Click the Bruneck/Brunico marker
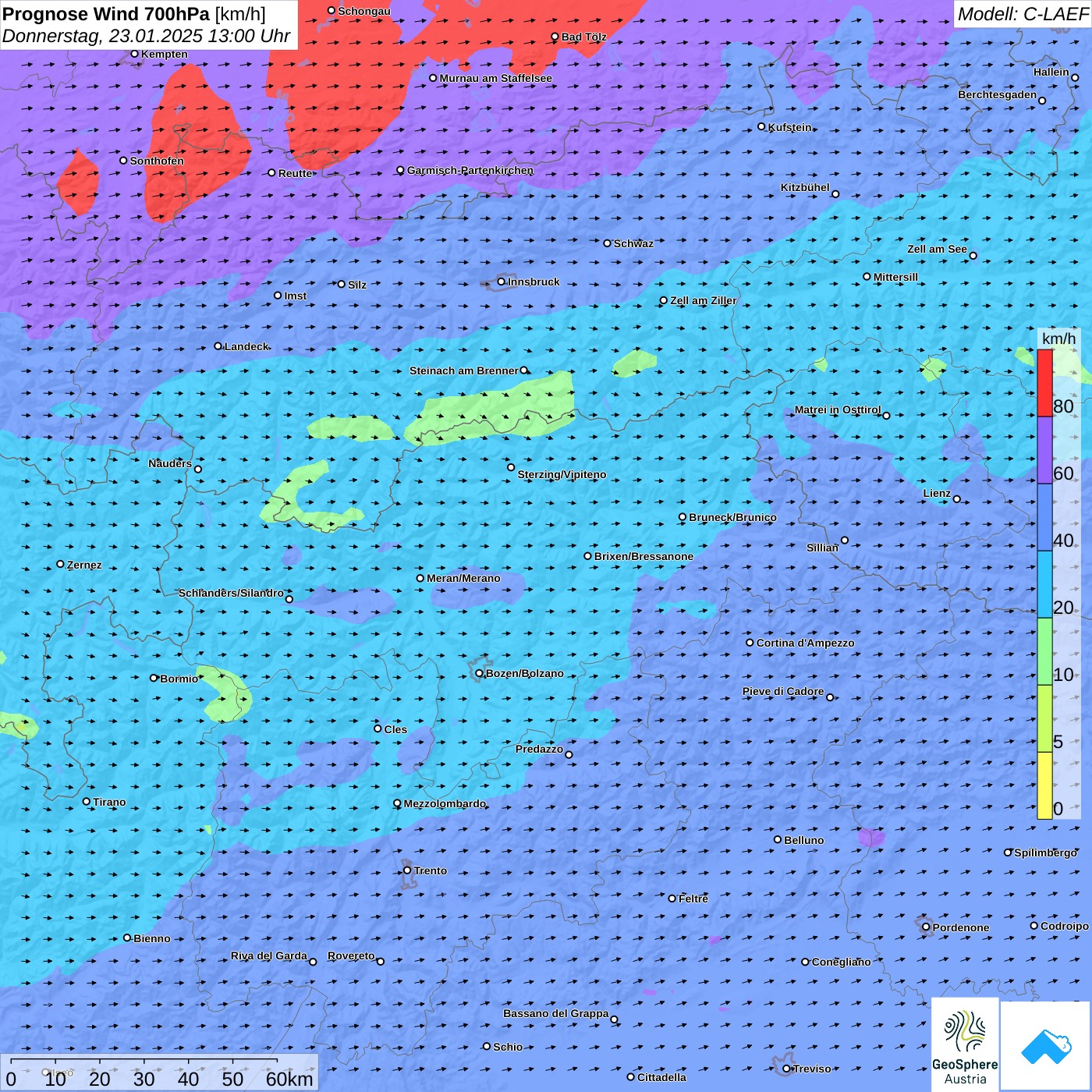This screenshot has width=1092, height=1092. click(682, 516)
